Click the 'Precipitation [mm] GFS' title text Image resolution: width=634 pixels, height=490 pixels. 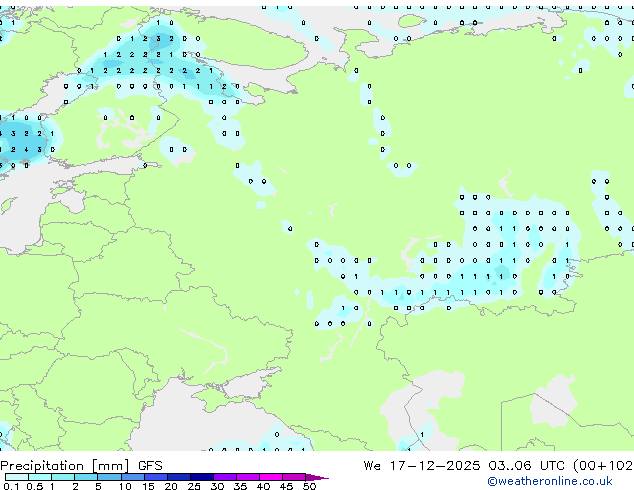coord(81,466)
